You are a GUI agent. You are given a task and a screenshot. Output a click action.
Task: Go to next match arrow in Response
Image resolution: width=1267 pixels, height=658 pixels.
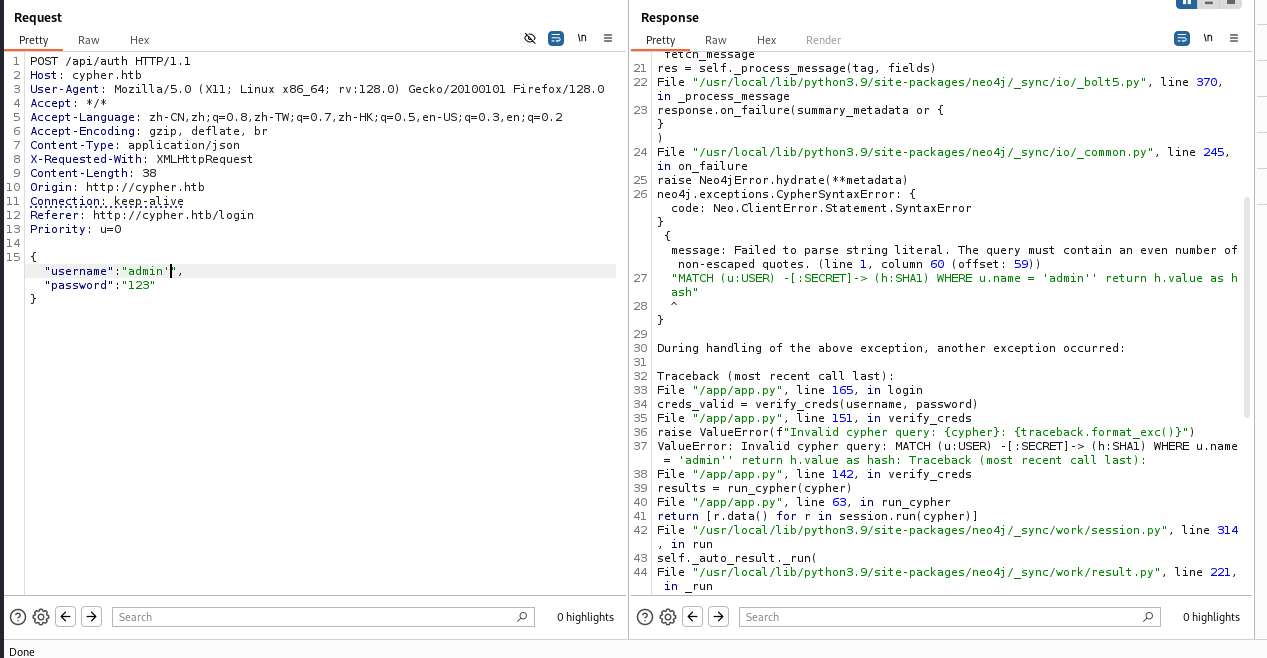pyautogui.click(x=718, y=617)
